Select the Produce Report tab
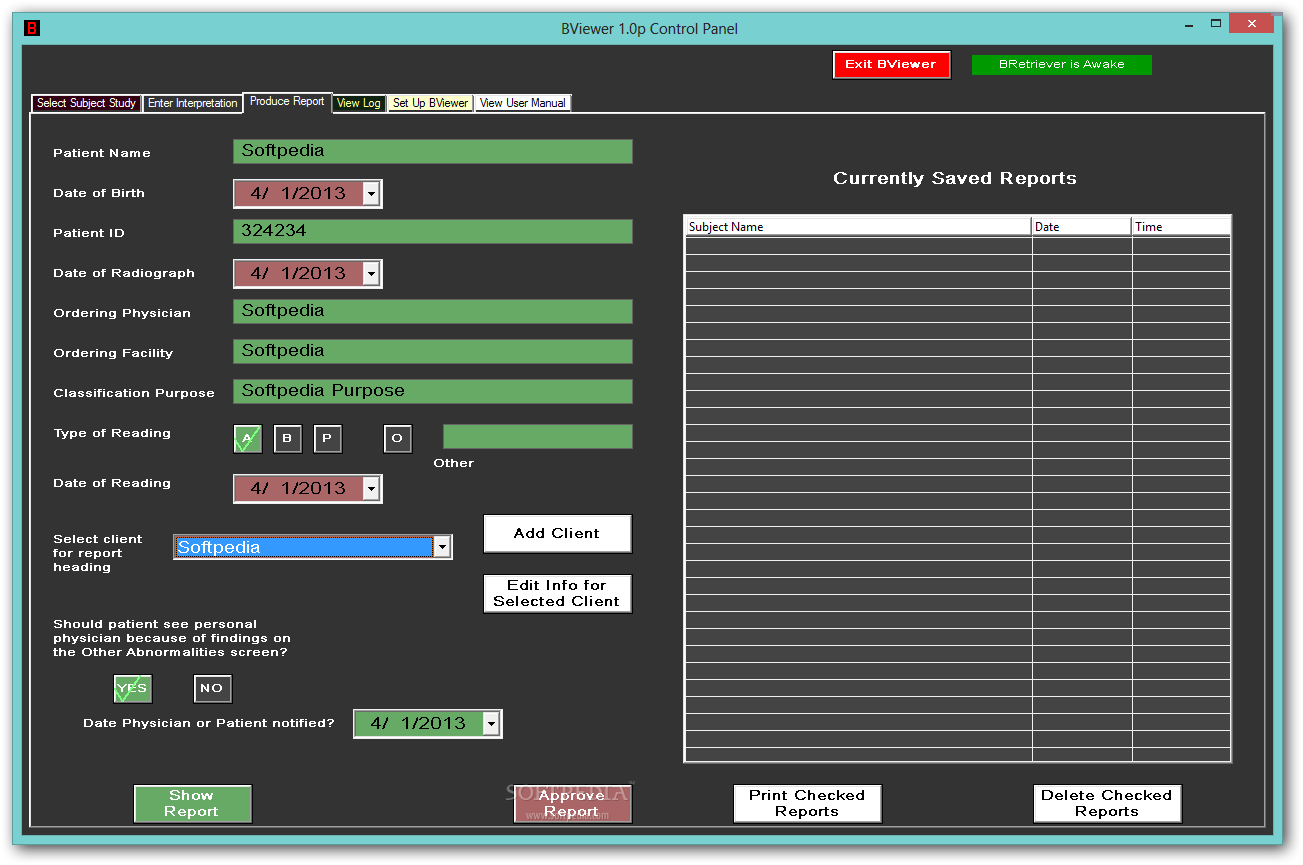Image resolution: width=1303 pixels, height=865 pixels. click(287, 102)
